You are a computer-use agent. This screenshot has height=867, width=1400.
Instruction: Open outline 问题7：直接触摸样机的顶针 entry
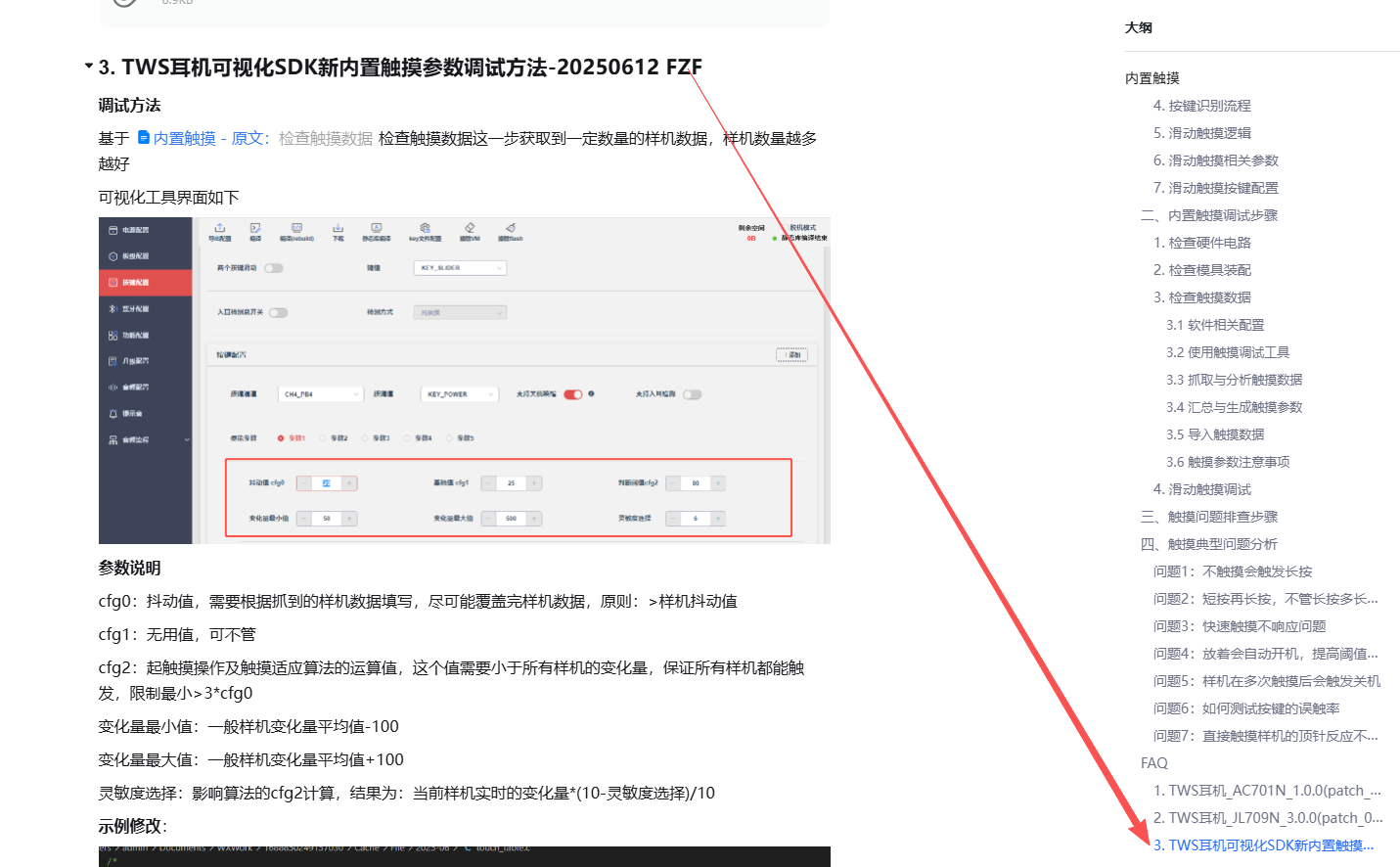[1266, 736]
